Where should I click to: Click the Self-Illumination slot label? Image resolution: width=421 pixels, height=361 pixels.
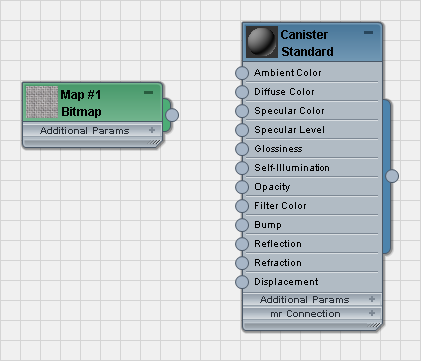pos(292,168)
